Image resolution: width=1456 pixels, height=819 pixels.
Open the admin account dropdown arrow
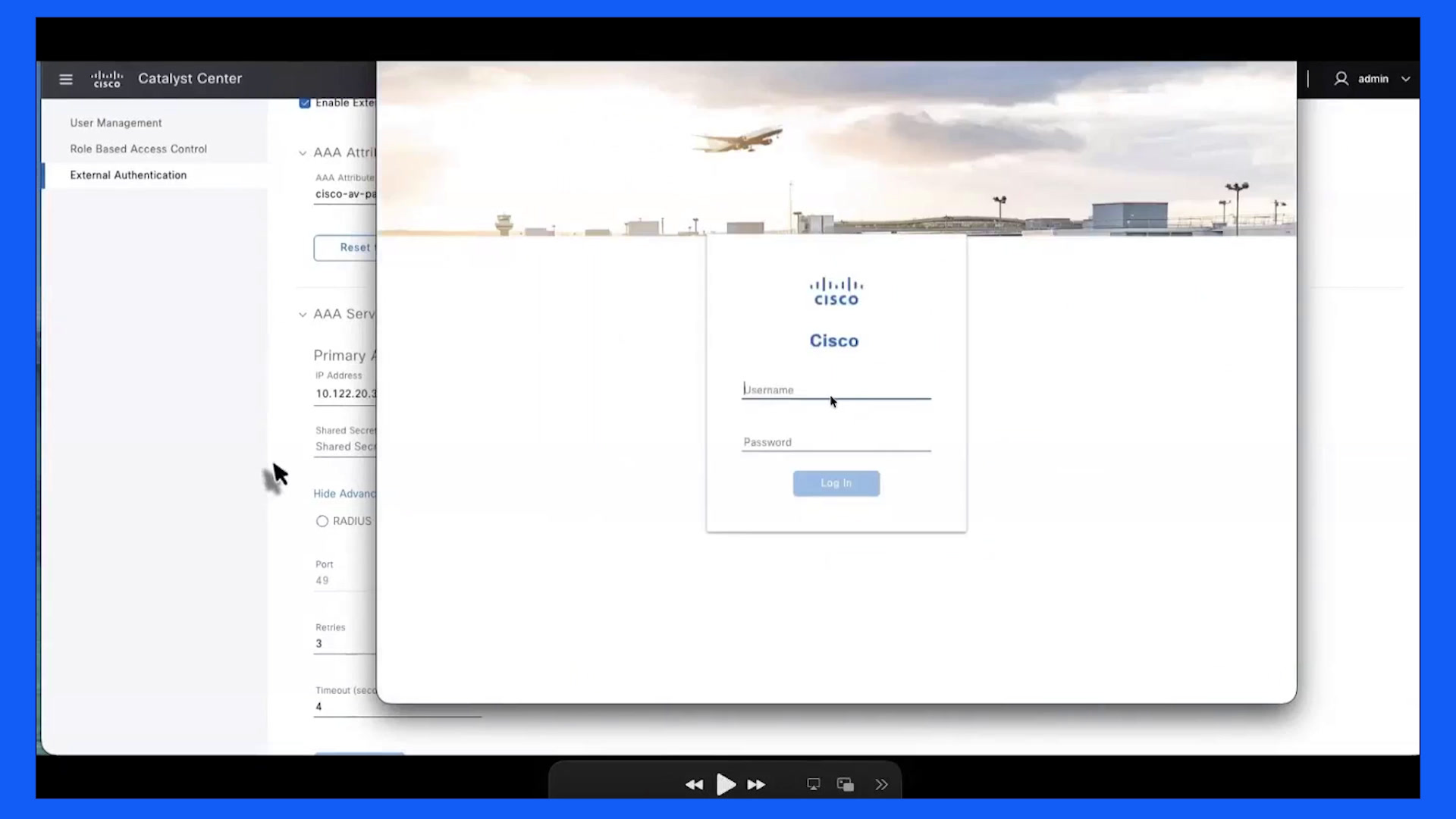click(1405, 79)
